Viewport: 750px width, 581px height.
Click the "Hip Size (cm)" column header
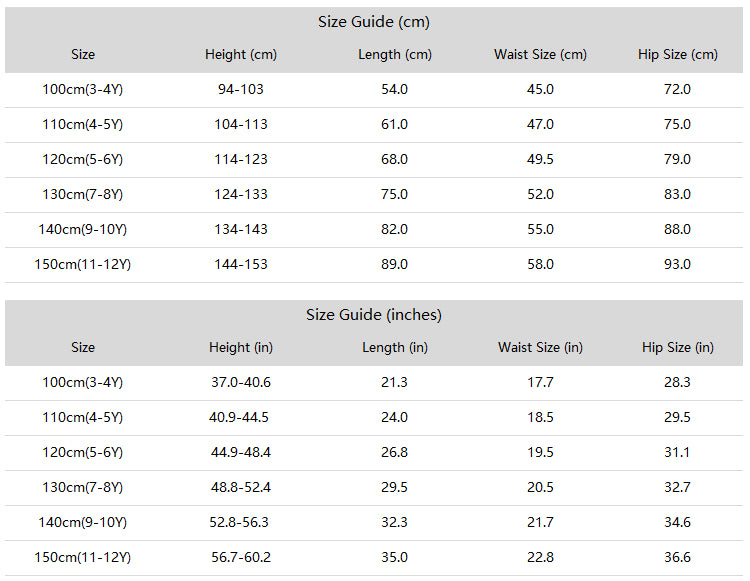coord(678,54)
